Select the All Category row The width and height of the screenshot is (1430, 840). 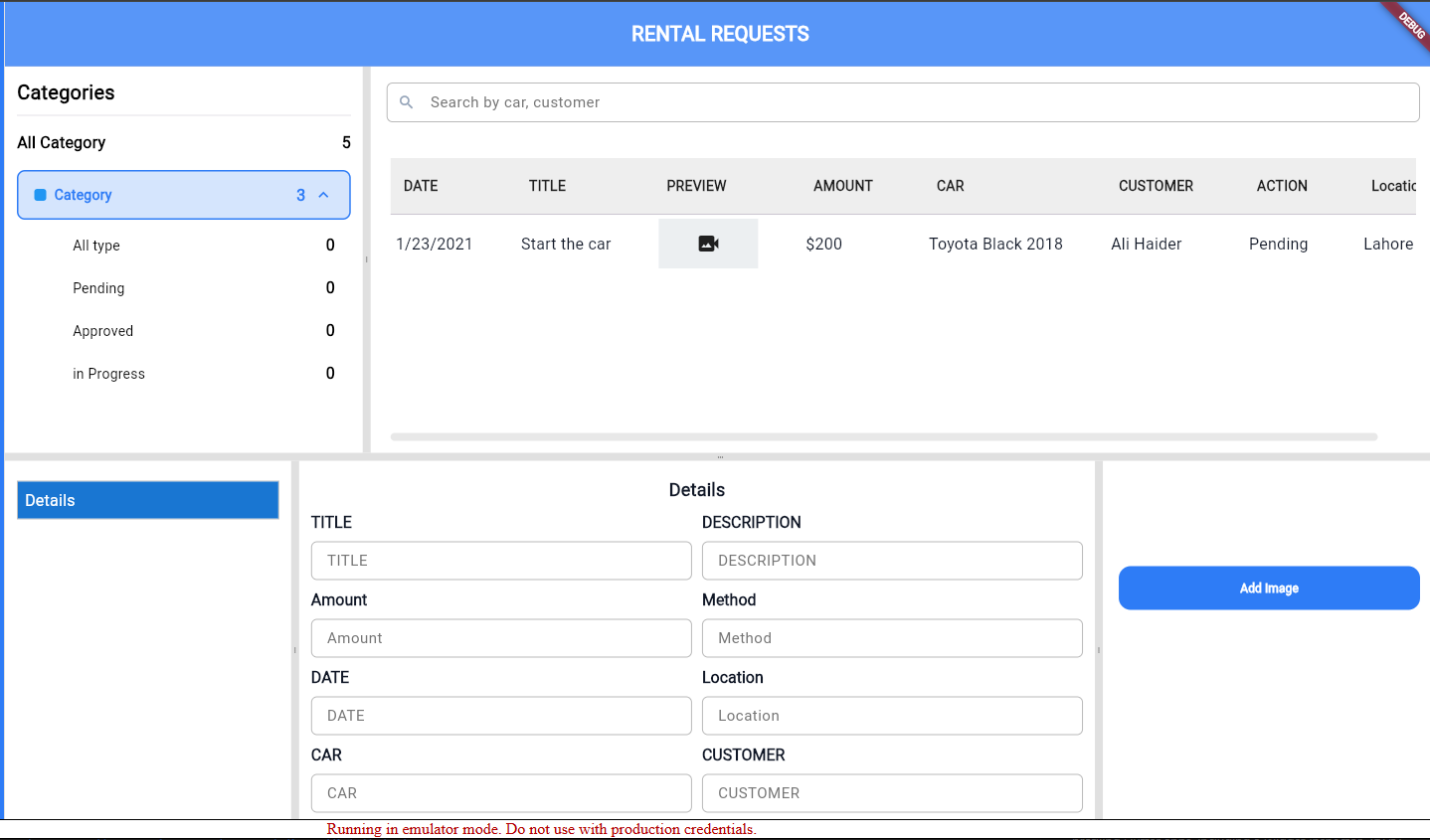pyautogui.click(x=183, y=143)
